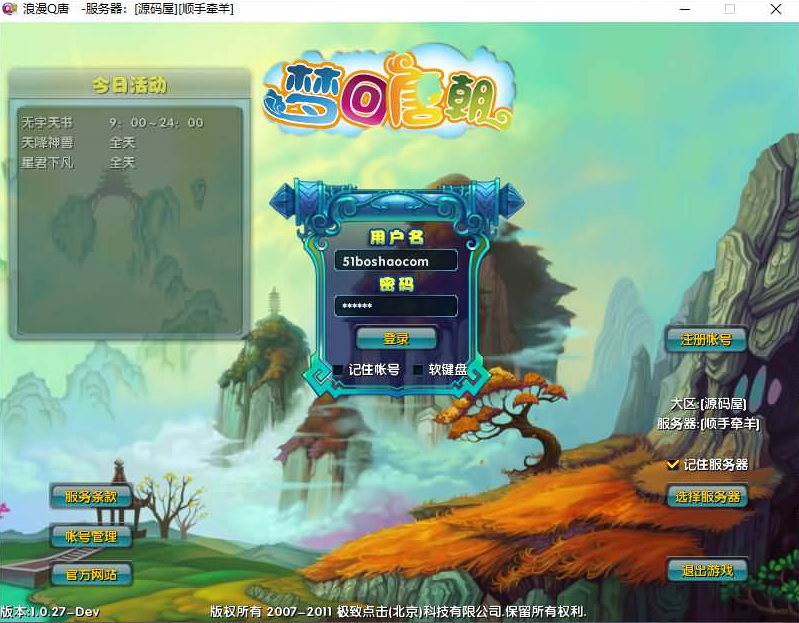Viewport: 799px width, 623px height.
Task: Toggle the 软键盘 soft keyboard checkbox
Action: pyautogui.click(x=419, y=370)
